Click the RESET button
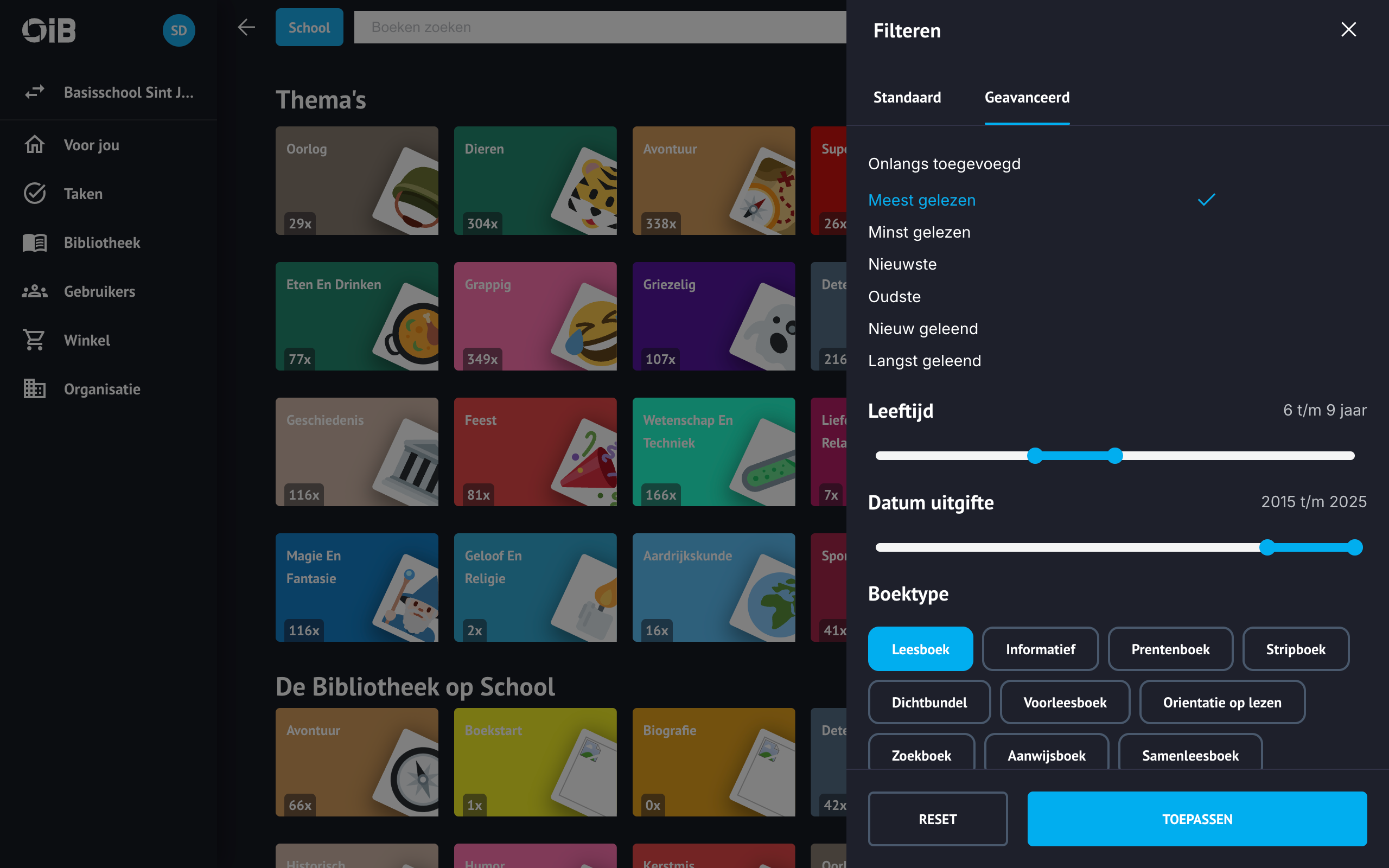Viewport: 1389px width, 868px height. click(937, 819)
